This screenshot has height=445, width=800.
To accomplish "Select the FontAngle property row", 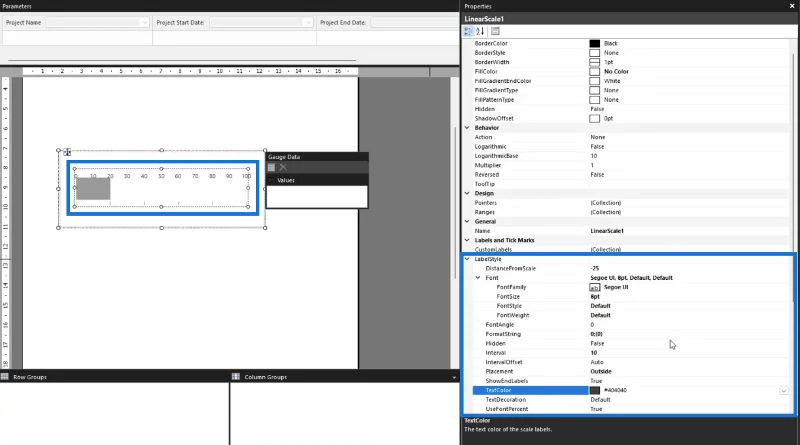I will [x=630, y=325].
